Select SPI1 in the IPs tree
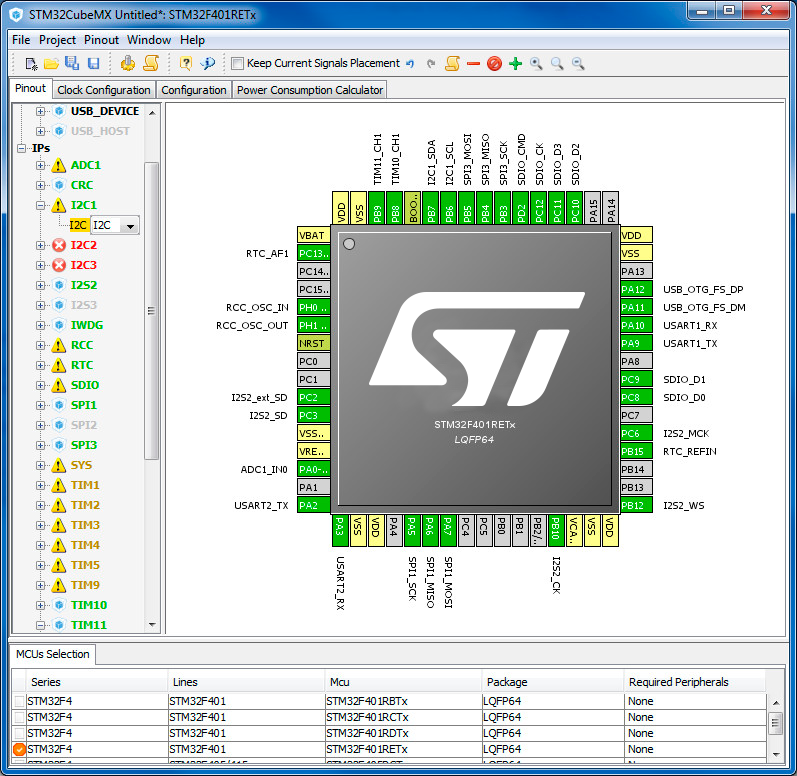Screen dimensions: 797x776 84,405
